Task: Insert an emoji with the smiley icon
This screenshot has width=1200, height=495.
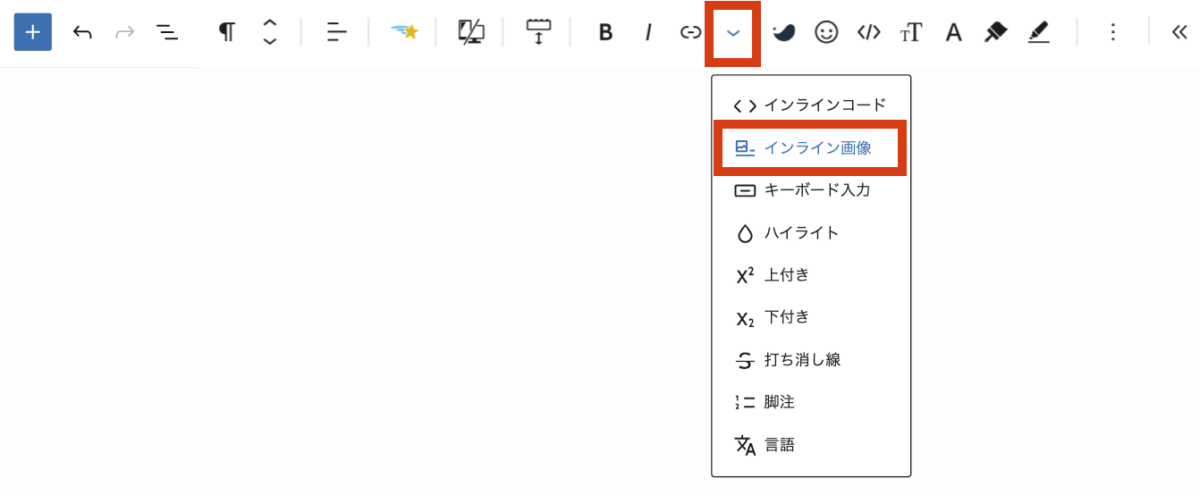Action: tap(826, 33)
